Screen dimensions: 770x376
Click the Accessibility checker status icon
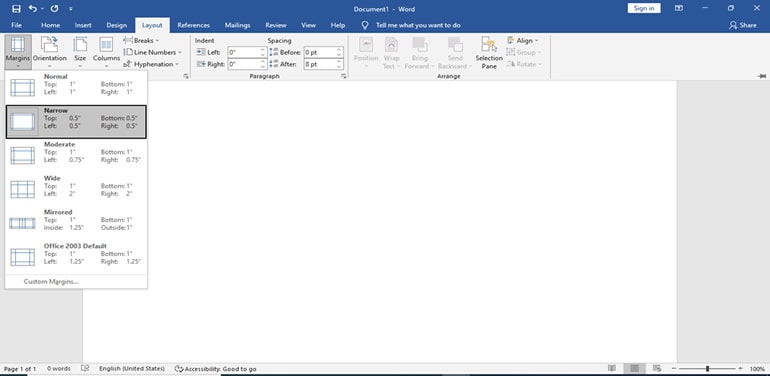pyautogui.click(x=179, y=369)
